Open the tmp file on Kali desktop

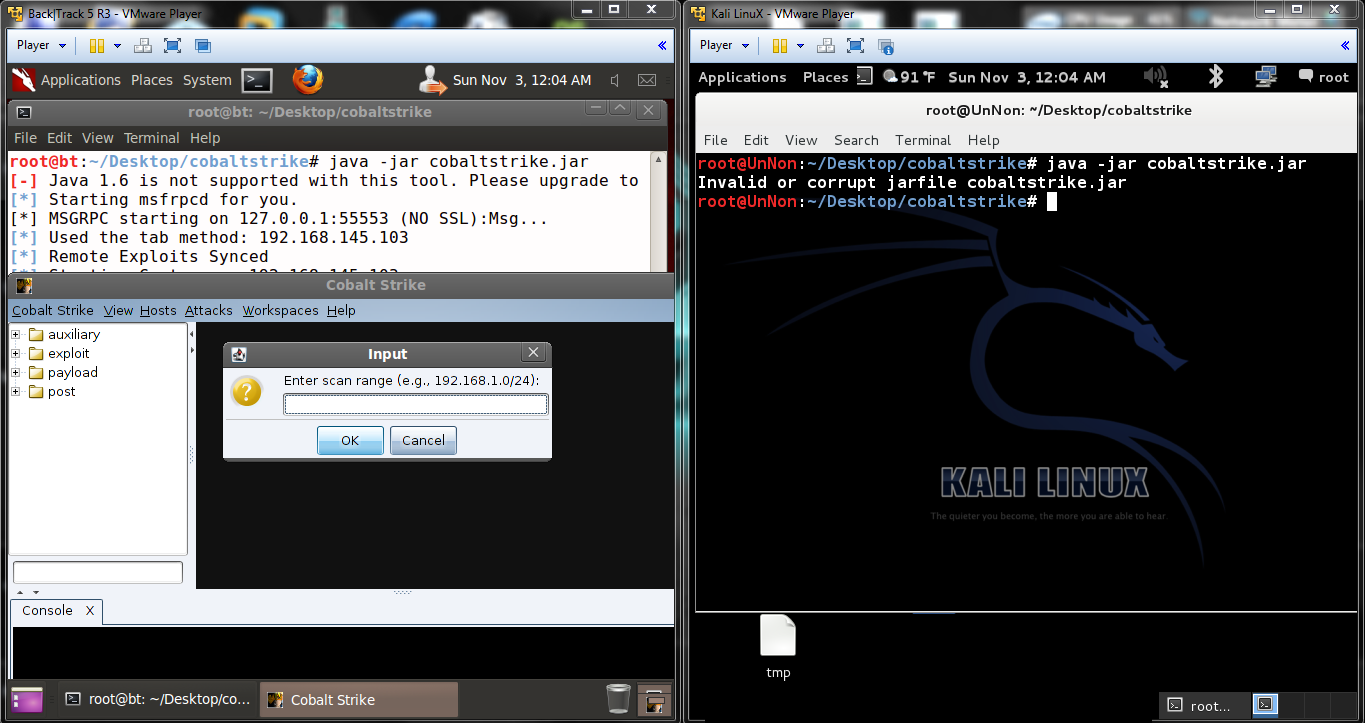[x=778, y=646]
